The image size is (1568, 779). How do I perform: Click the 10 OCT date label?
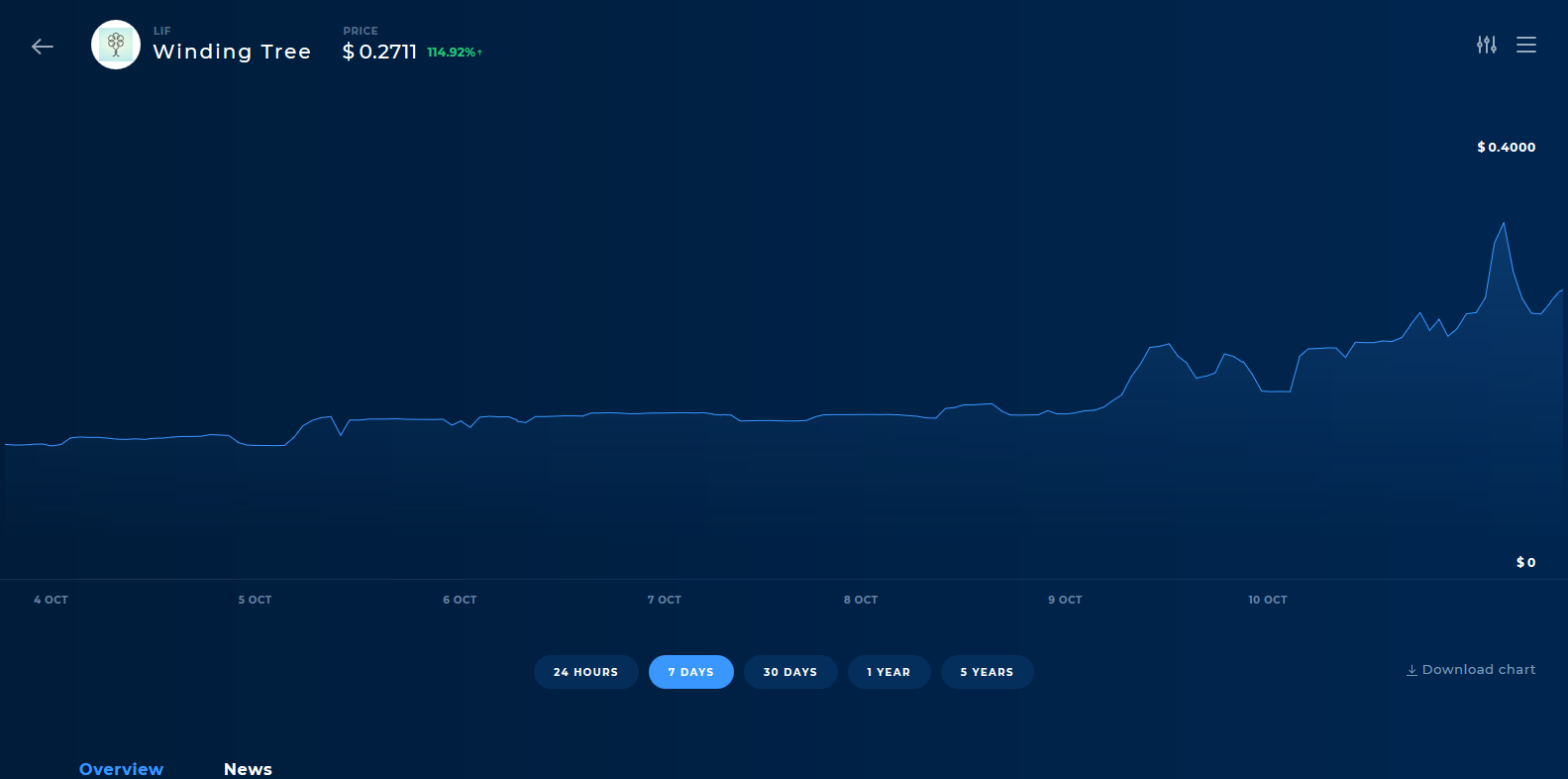1268,600
